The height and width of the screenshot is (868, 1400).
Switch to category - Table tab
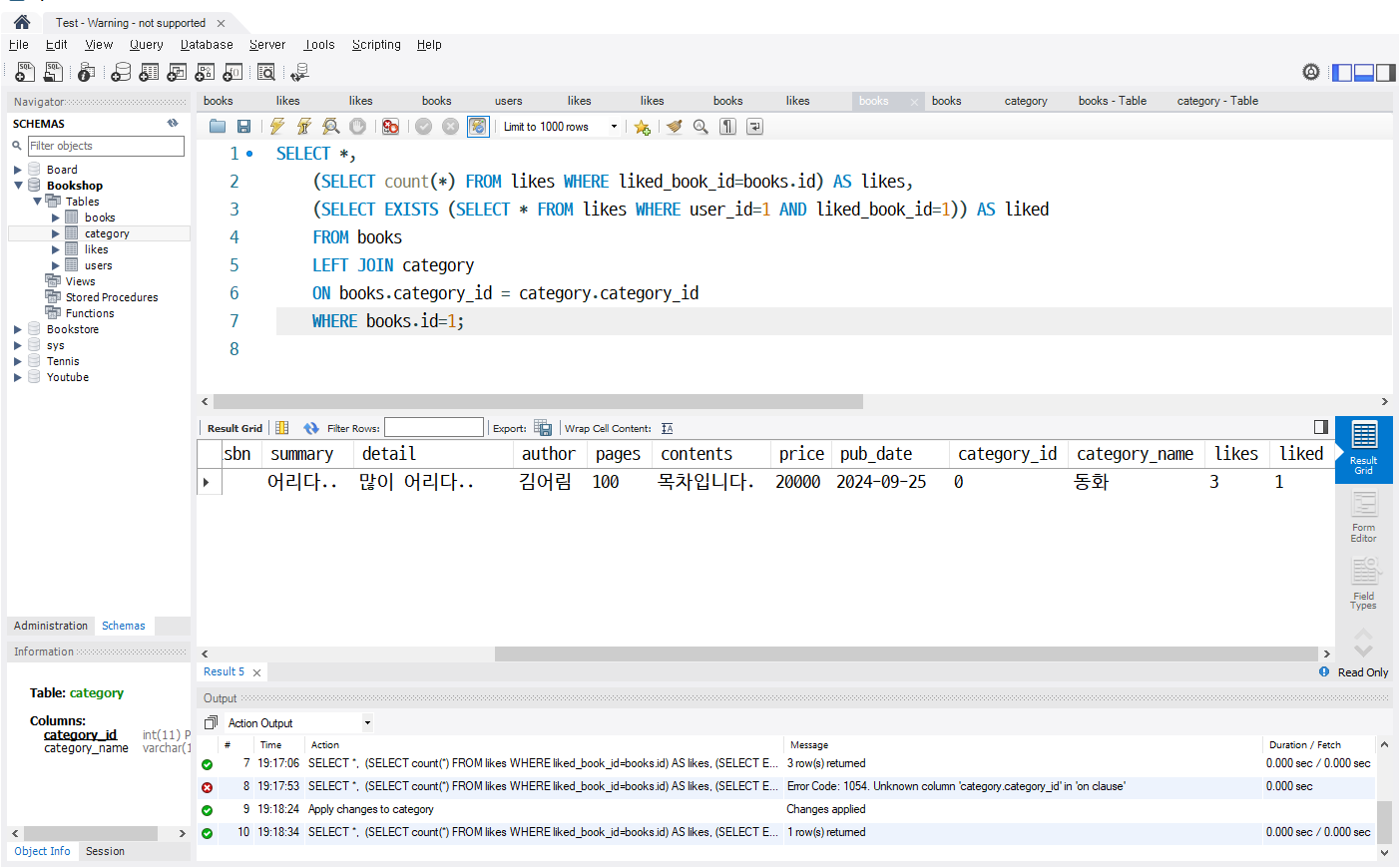point(1217,101)
